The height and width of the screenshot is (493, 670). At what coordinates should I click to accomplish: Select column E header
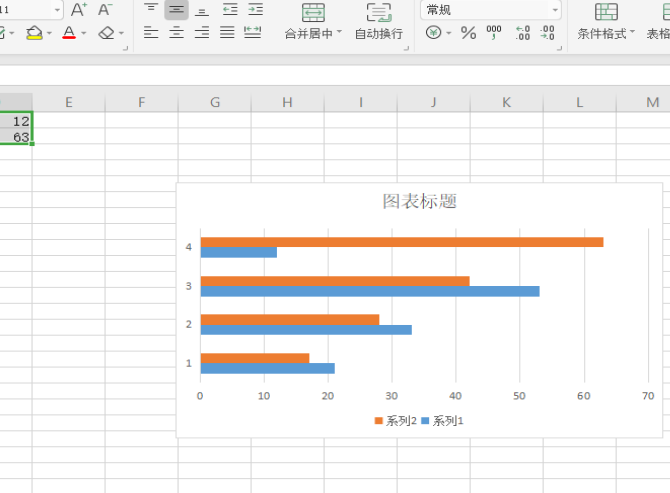coord(68,102)
